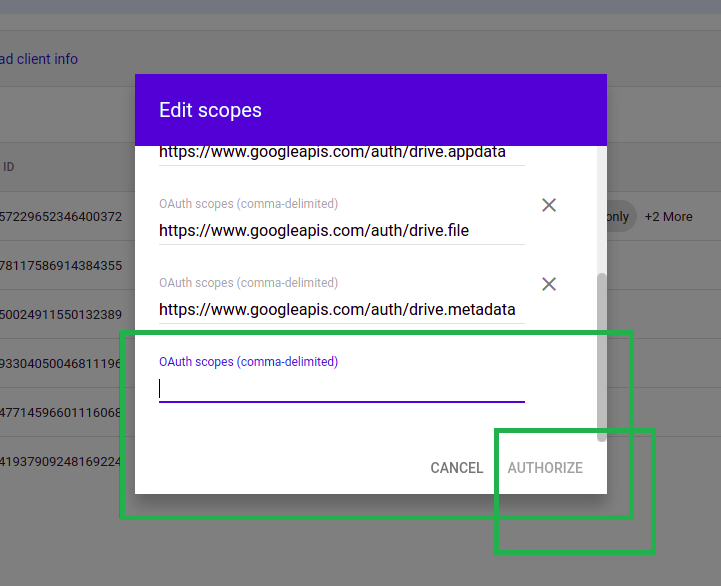This screenshot has height=586, width=721.
Task: Edit the drive.file scope field
Action: point(342,230)
